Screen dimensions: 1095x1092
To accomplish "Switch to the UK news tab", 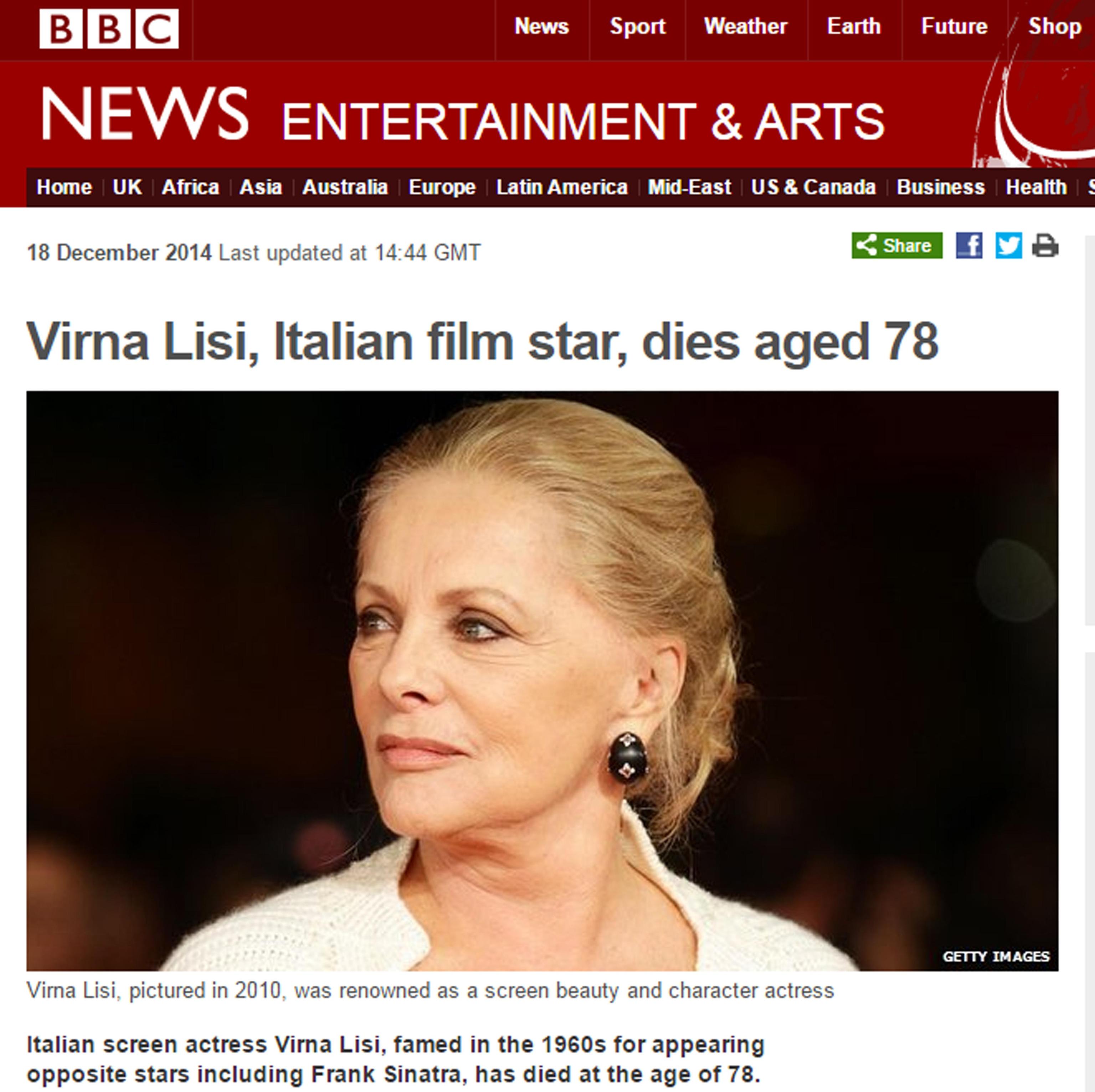I will pyautogui.click(x=127, y=187).
